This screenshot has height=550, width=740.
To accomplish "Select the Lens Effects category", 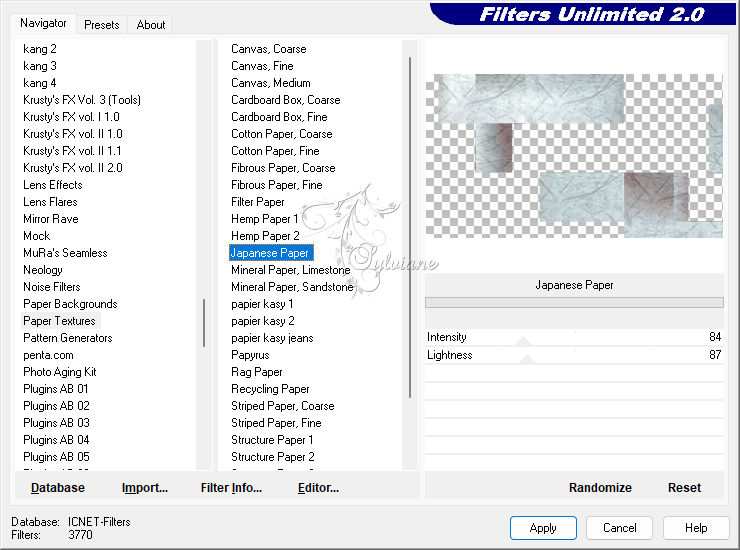I will pos(52,185).
